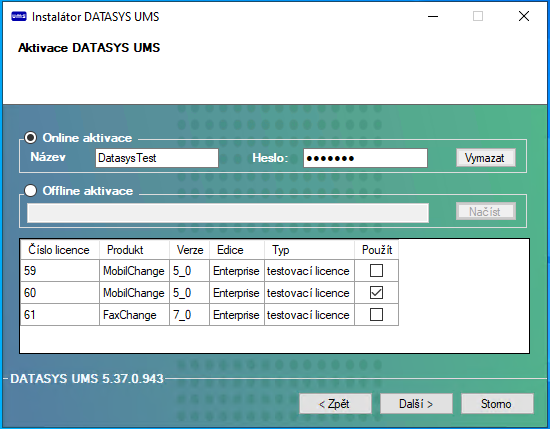Click MobilChange in licence 60 row
550x429 pixels.
pyautogui.click(x=134, y=293)
